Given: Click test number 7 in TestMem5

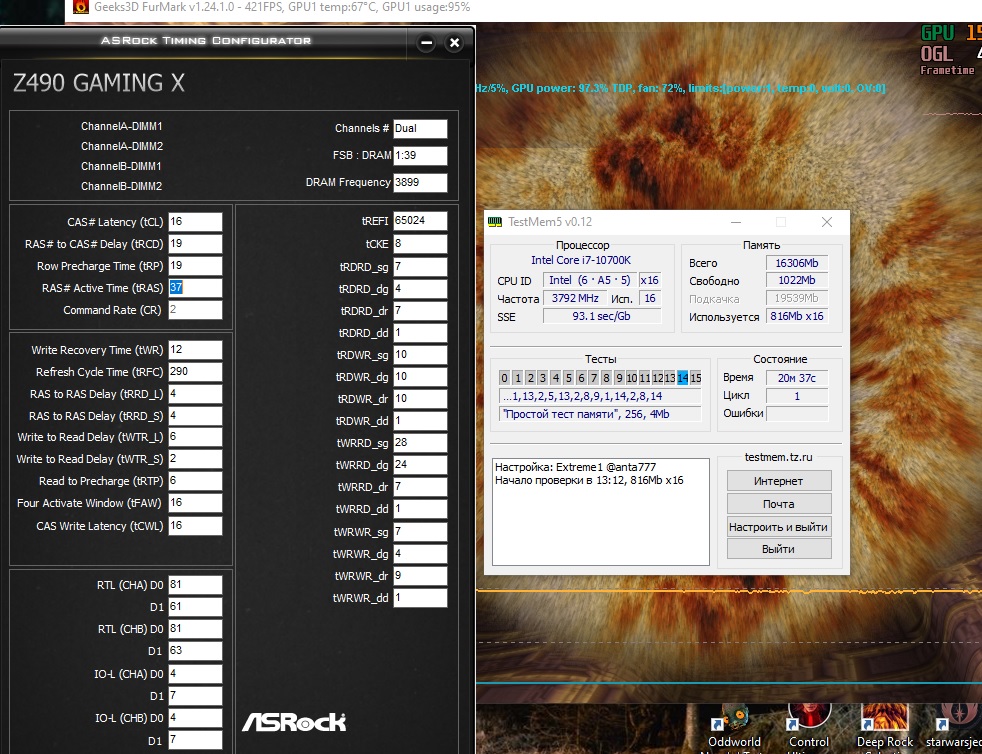Looking at the screenshot, I should [x=594, y=378].
